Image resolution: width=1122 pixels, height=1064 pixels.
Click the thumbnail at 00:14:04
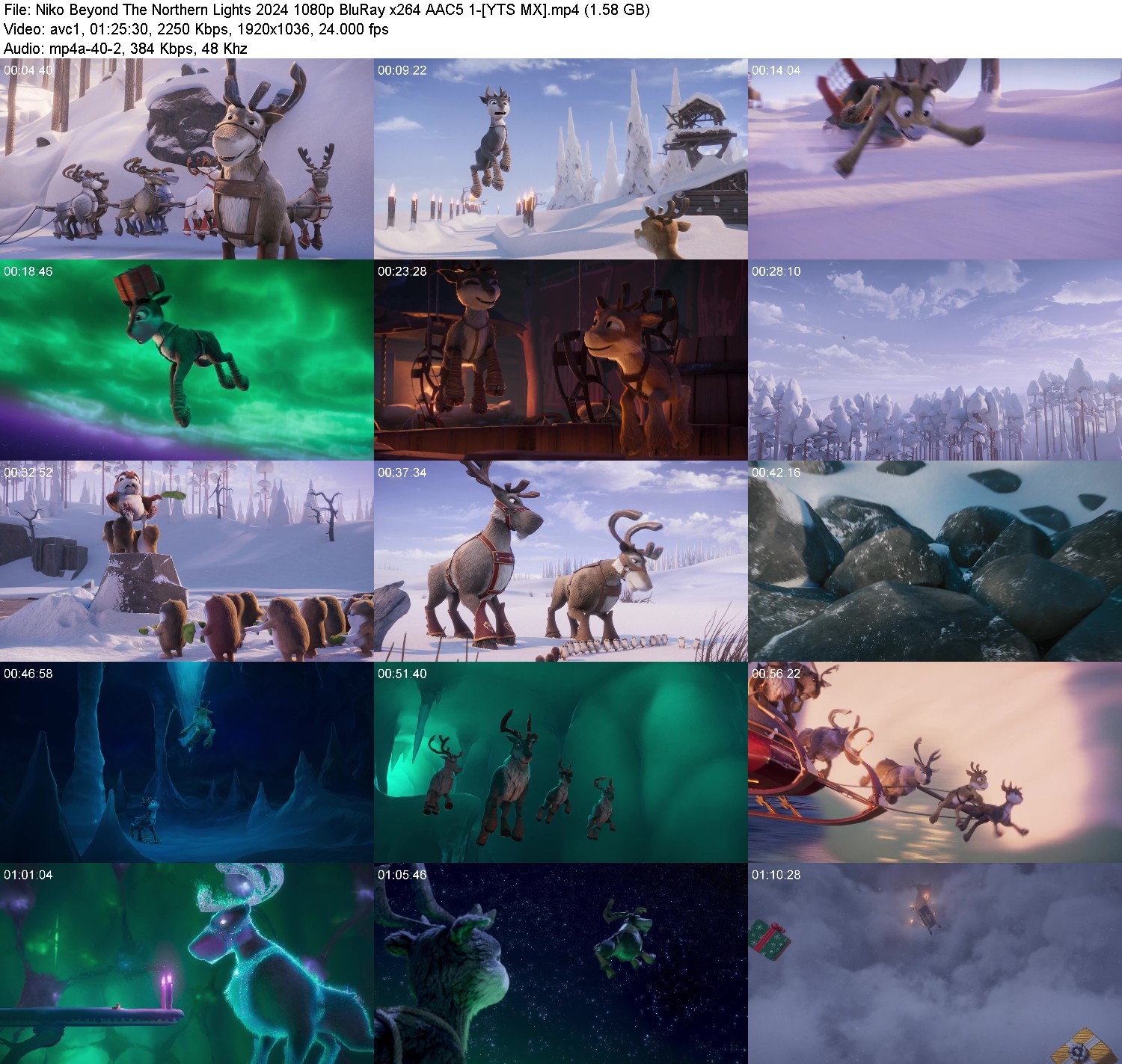(x=935, y=159)
